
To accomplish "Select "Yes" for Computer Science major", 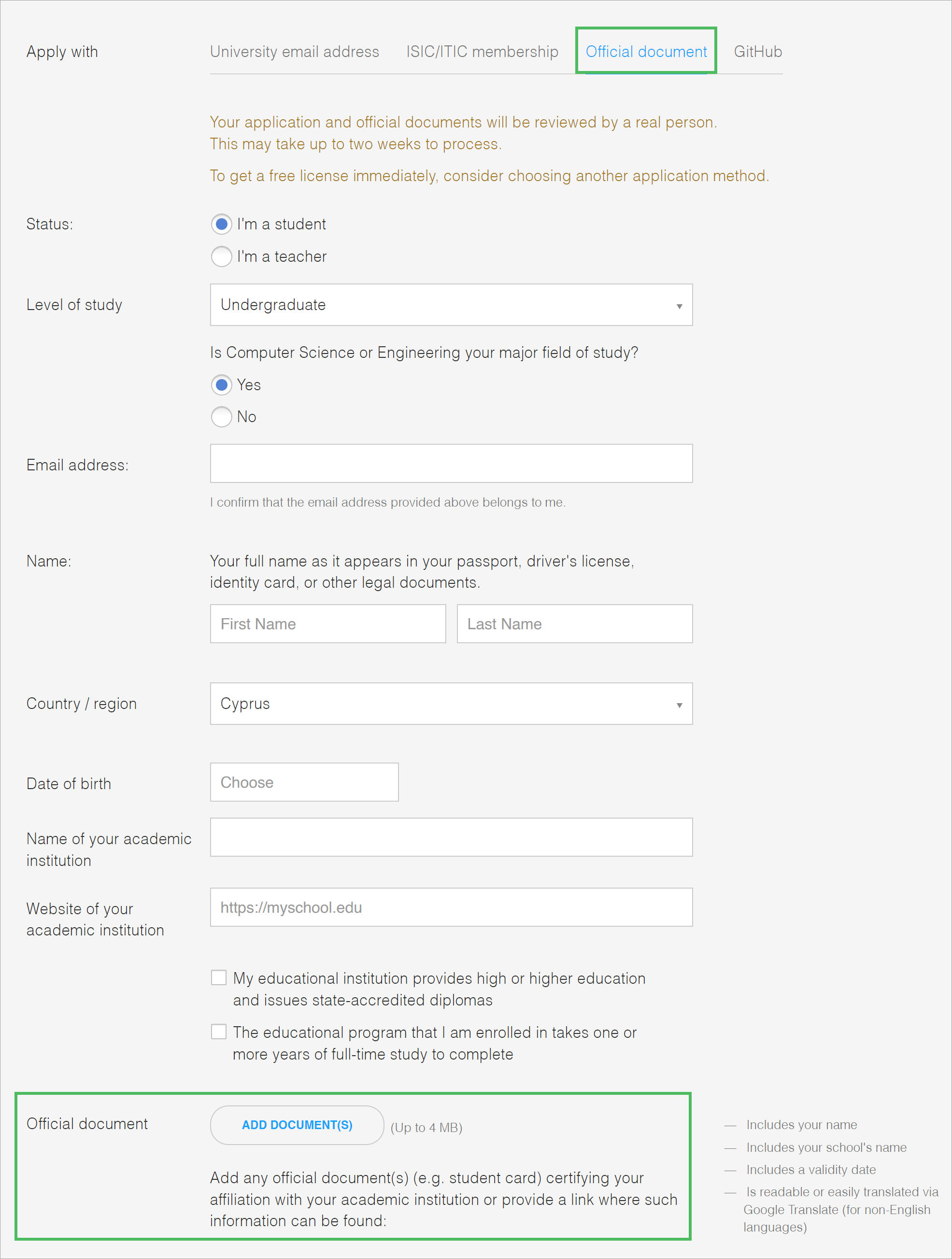I will tap(222, 385).
